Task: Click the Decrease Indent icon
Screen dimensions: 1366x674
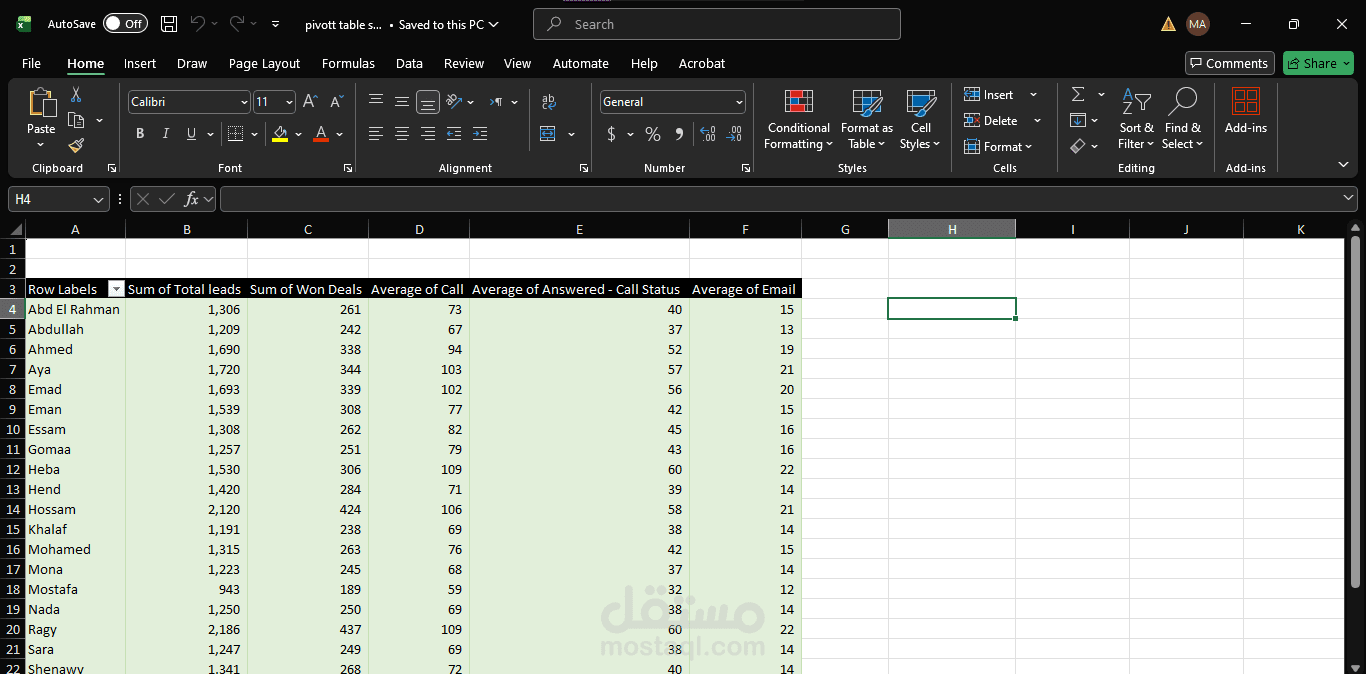Action: click(x=454, y=134)
